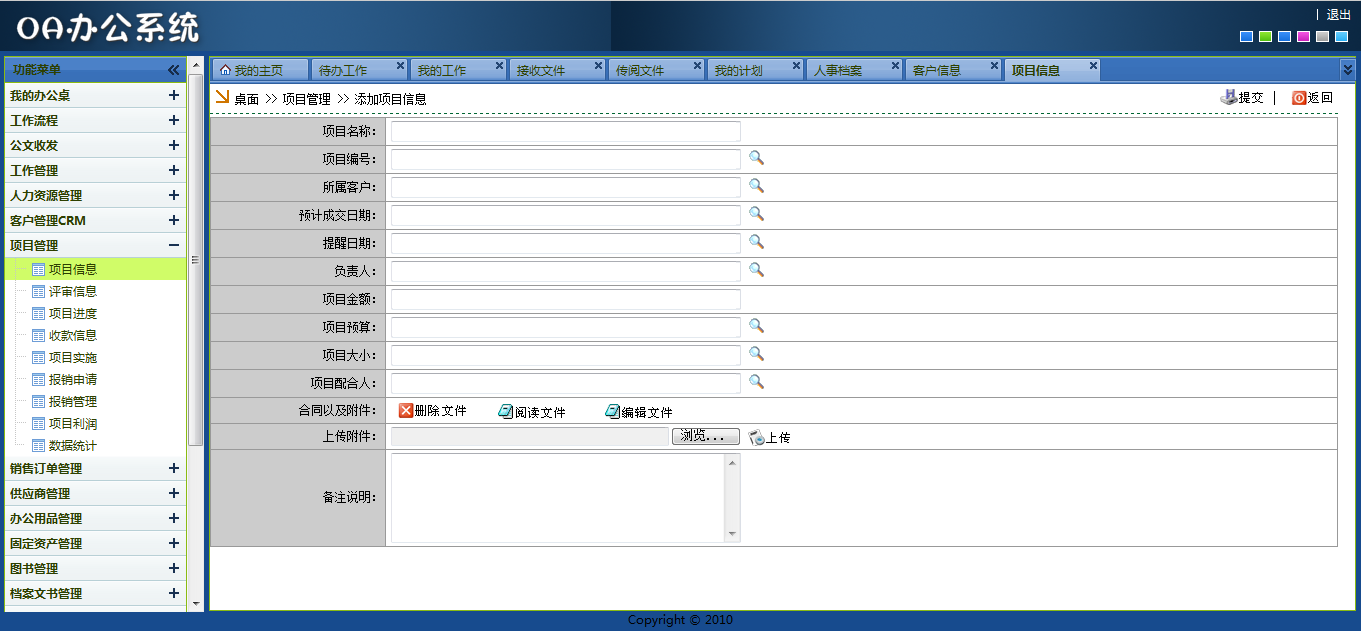Close the 客户信息 tab

pos(994,66)
